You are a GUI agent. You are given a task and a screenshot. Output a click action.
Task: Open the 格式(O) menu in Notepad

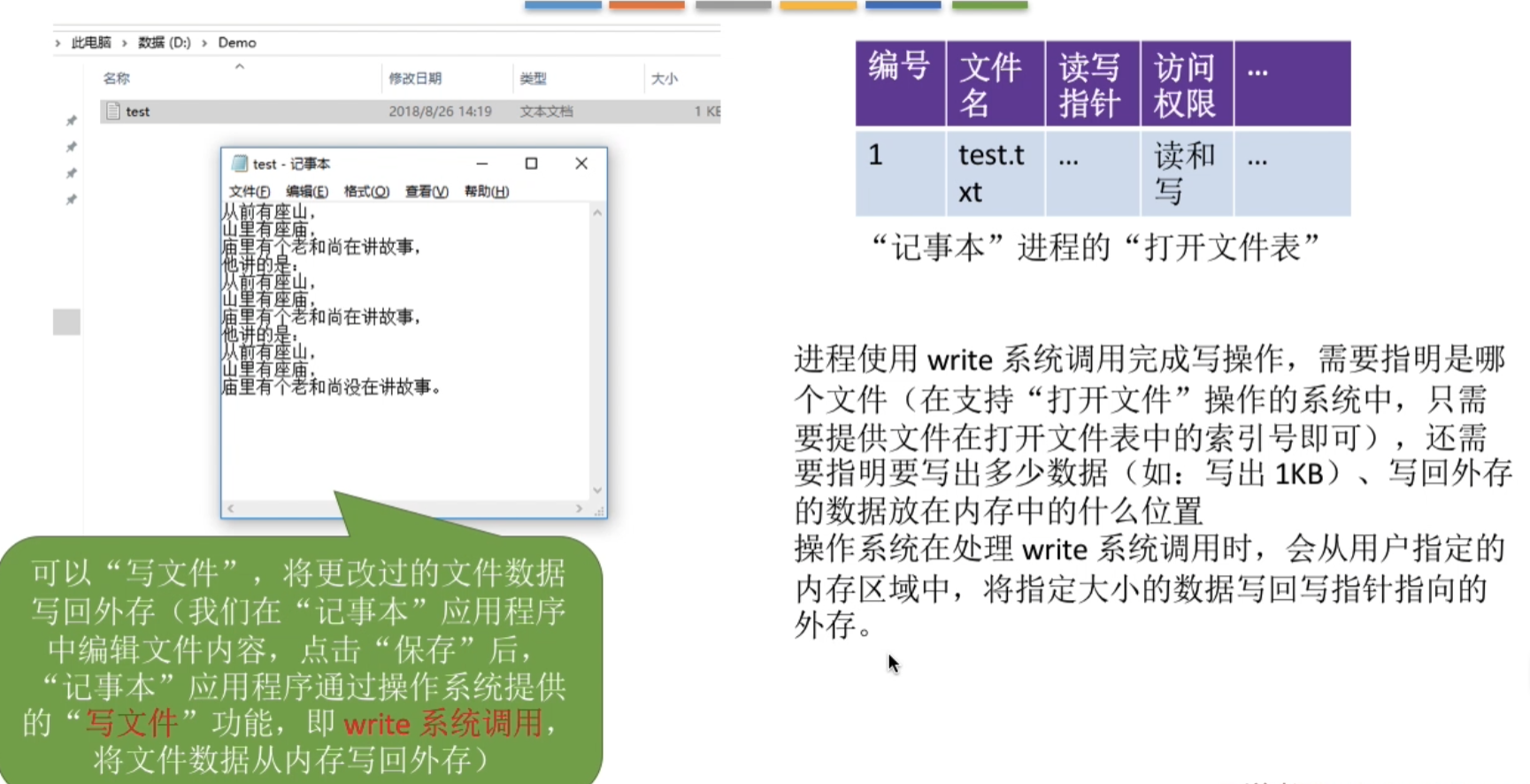[366, 191]
